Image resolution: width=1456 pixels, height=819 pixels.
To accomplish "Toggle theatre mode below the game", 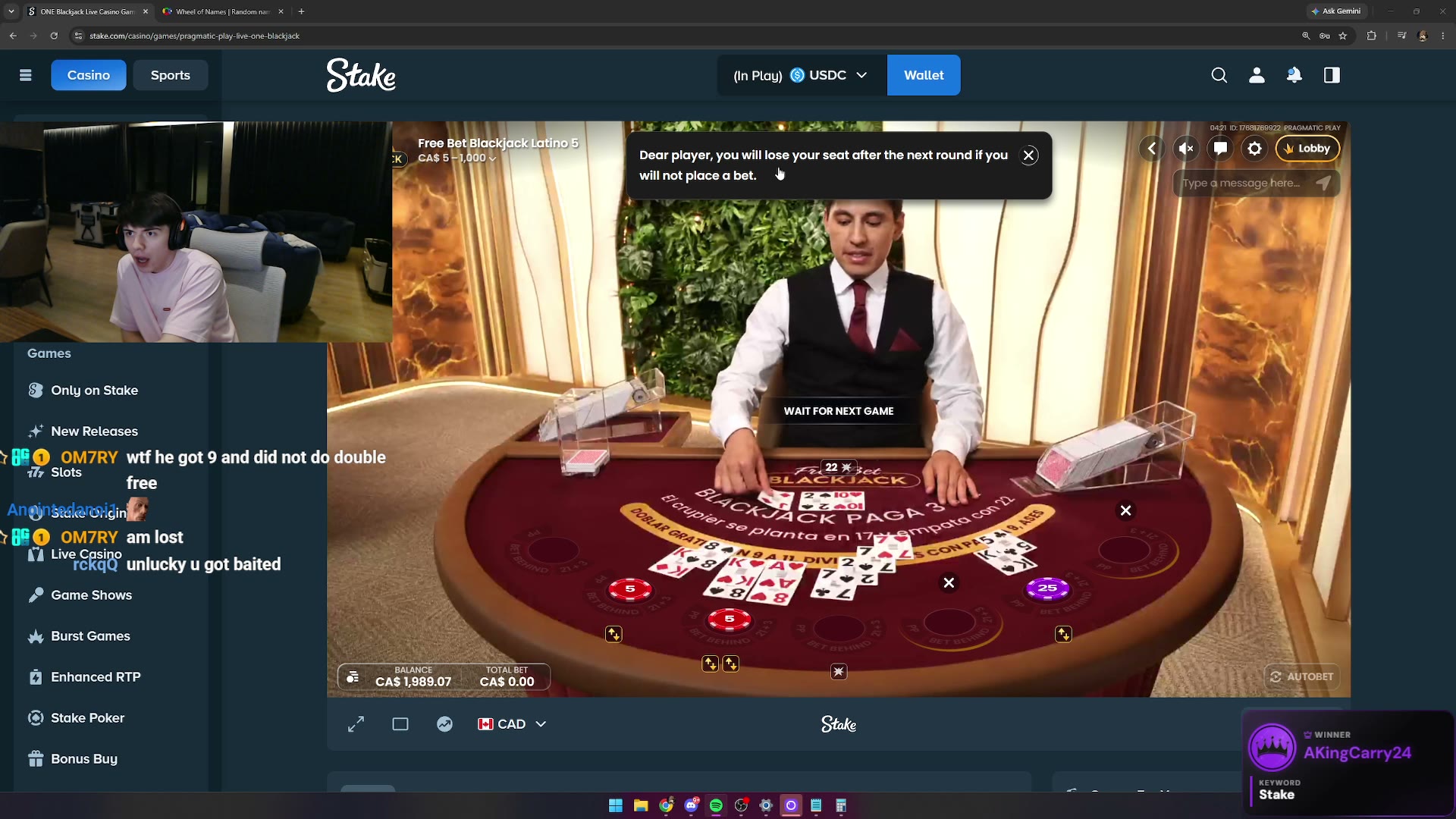I will click(x=400, y=724).
